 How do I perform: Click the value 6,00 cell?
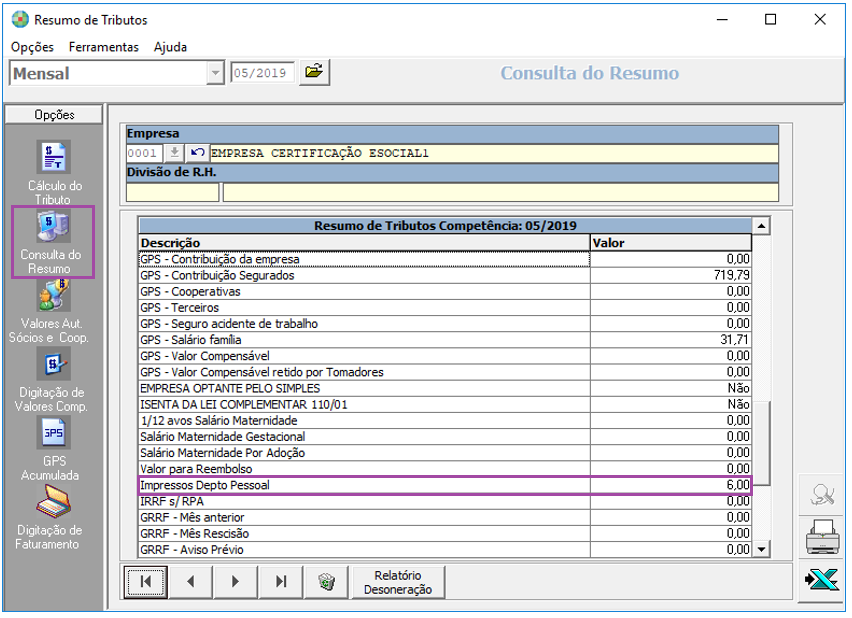(671, 485)
